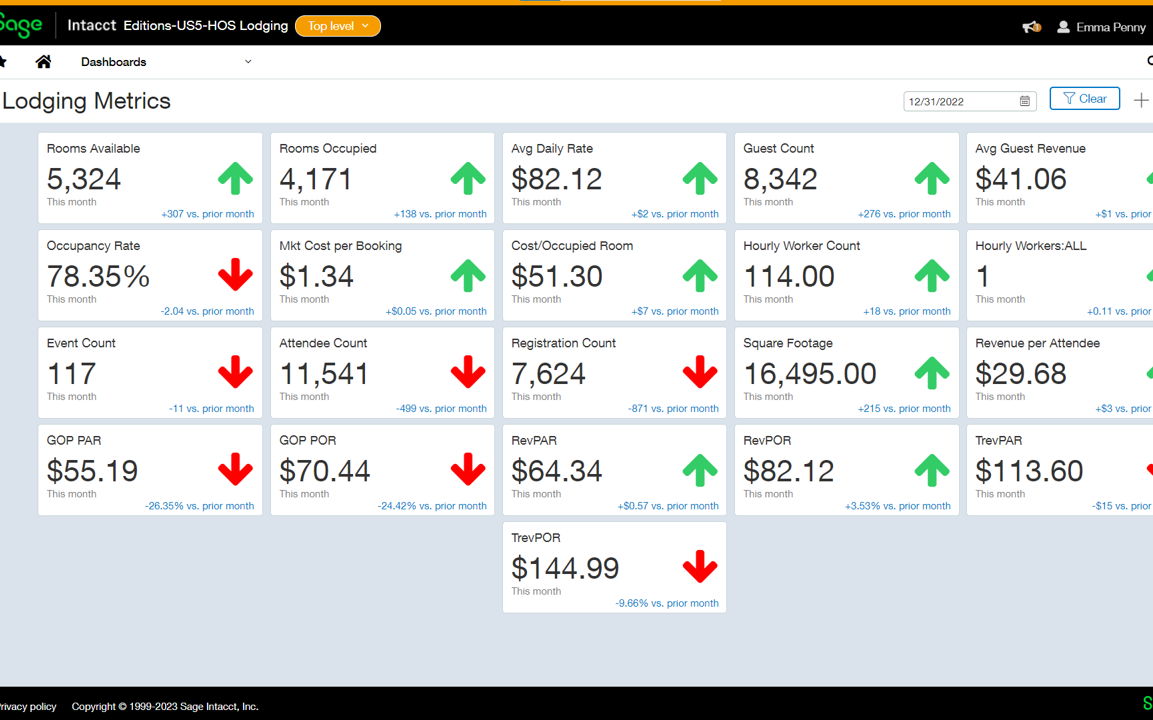1153x720 pixels.
Task: Click '-871 vs. prior month' on Registration Count
Action: click(x=673, y=409)
